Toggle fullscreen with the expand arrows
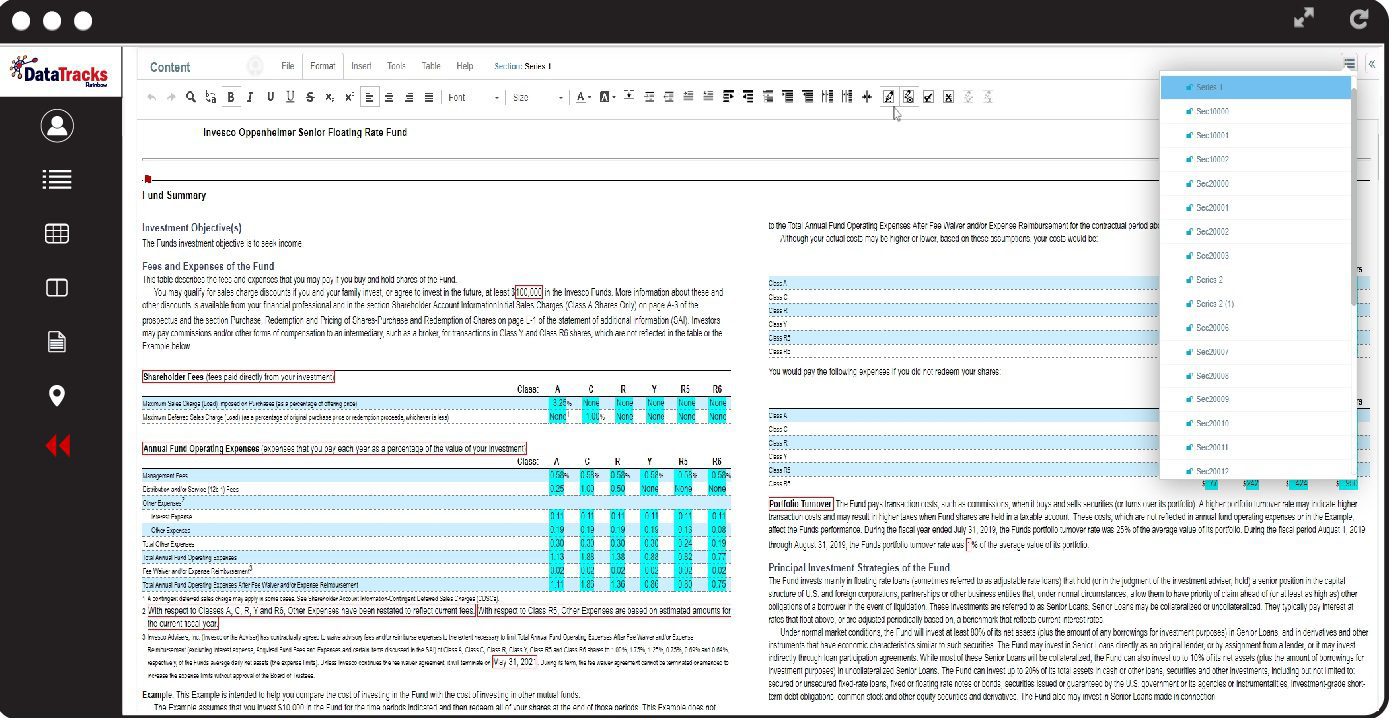 pyautogui.click(x=1304, y=18)
